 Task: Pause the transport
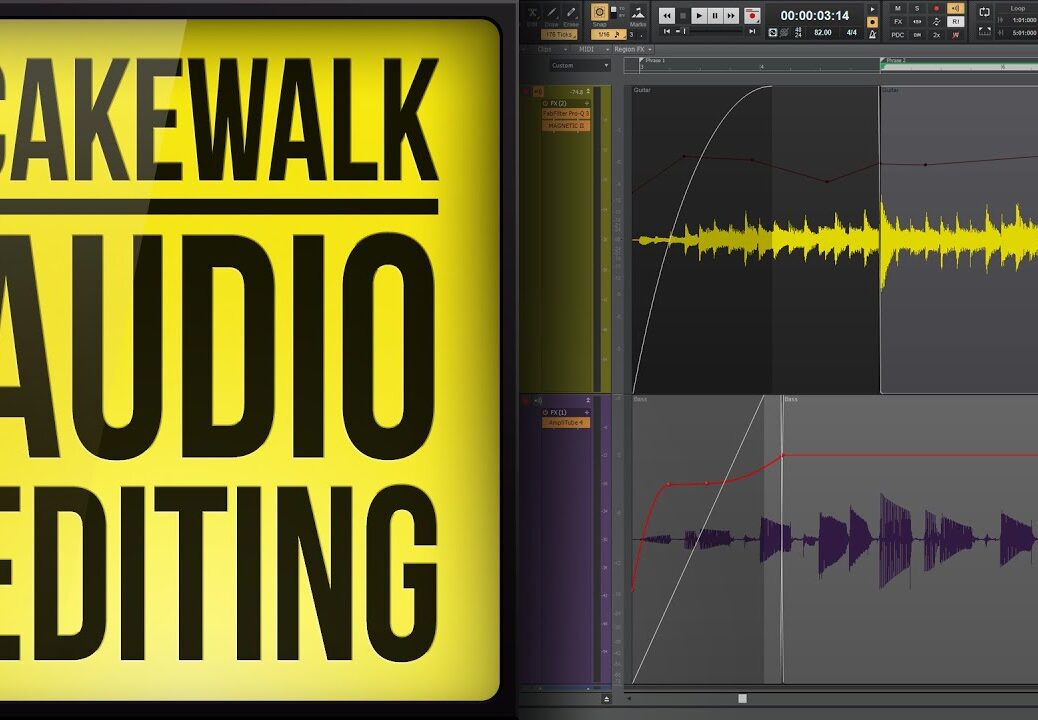click(x=715, y=15)
